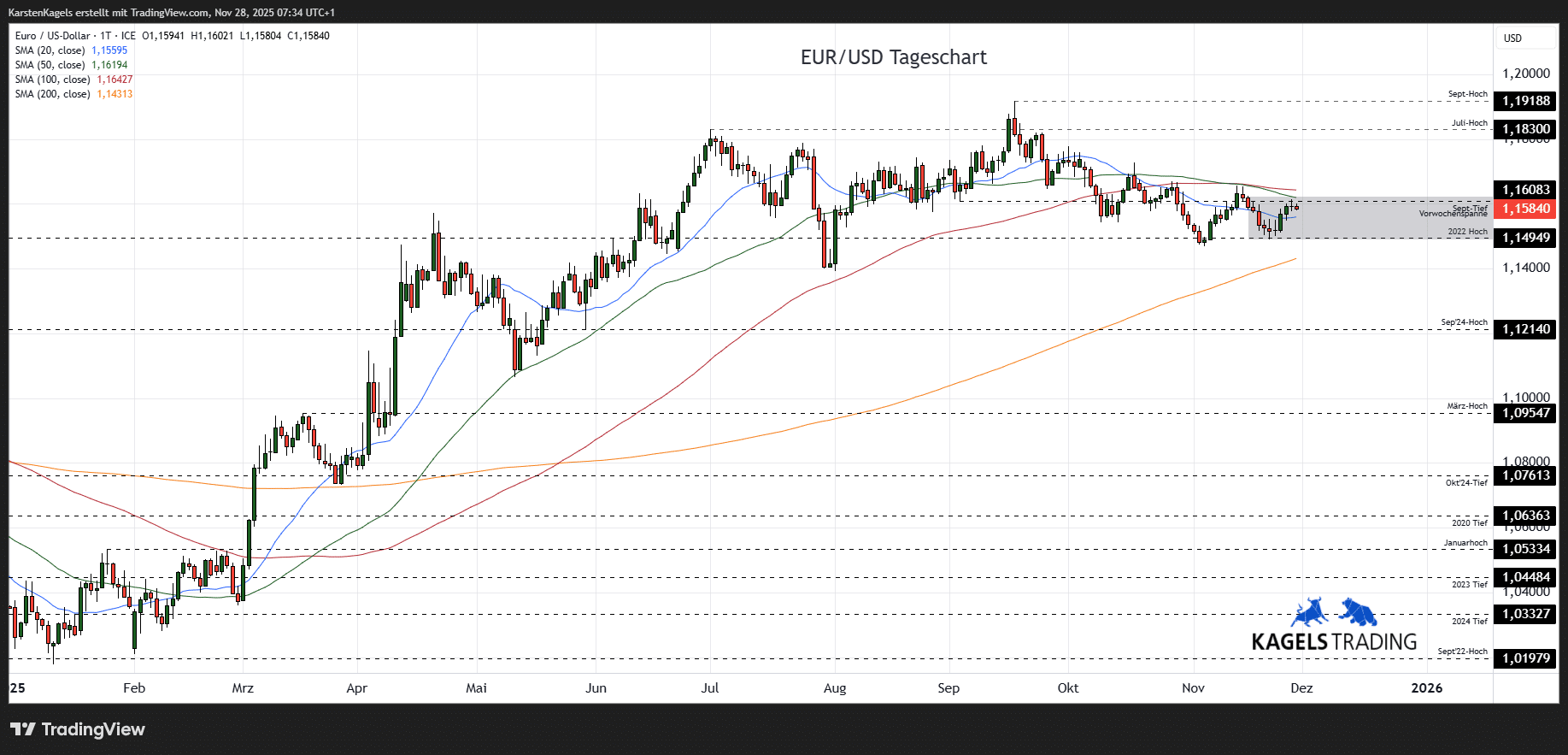Click the red current price label 1,15840
Image resolution: width=1568 pixels, height=755 pixels.
1525,209
